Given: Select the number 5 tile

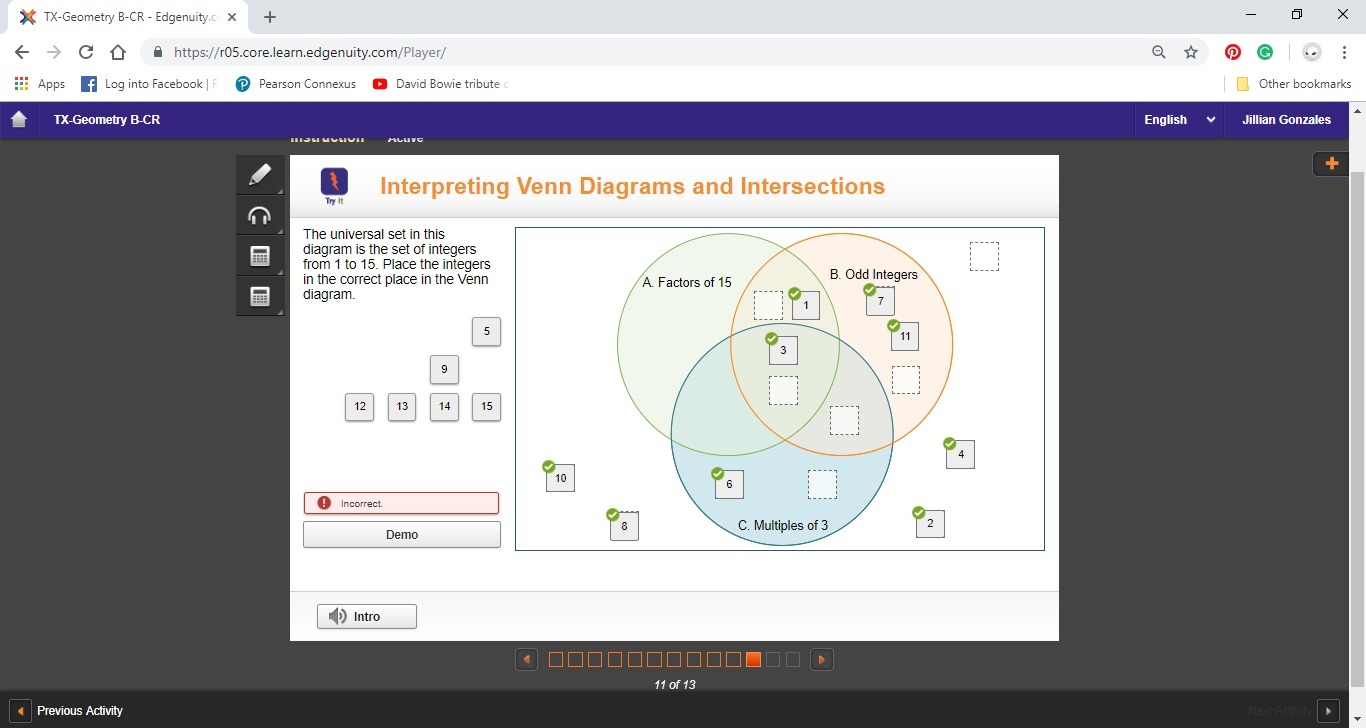Looking at the screenshot, I should [486, 332].
